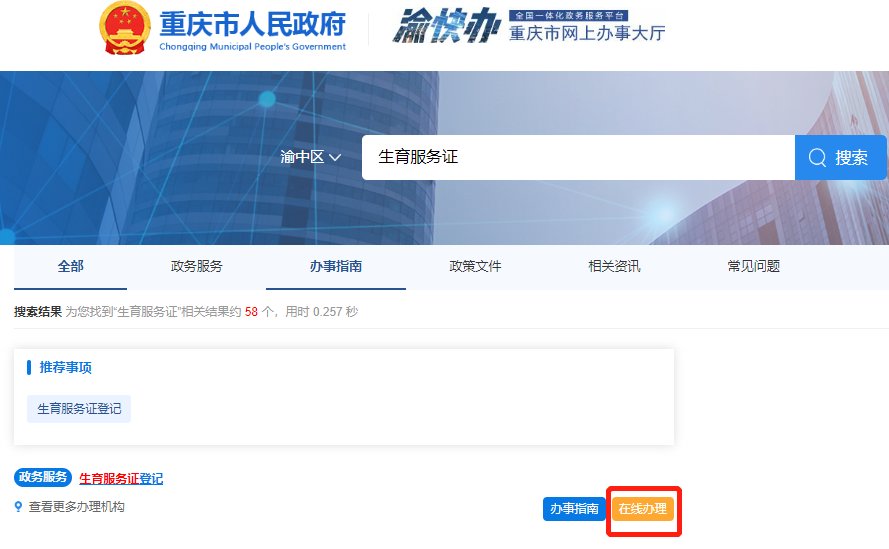
Task: Open the 相关资讯 tab
Action: point(614,266)
